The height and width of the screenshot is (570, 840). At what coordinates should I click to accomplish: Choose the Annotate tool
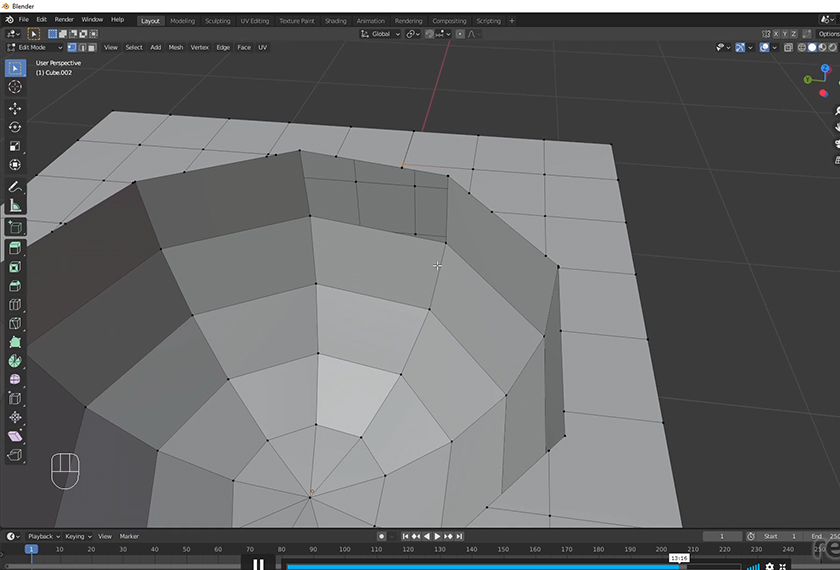click(x=15, y=187)
